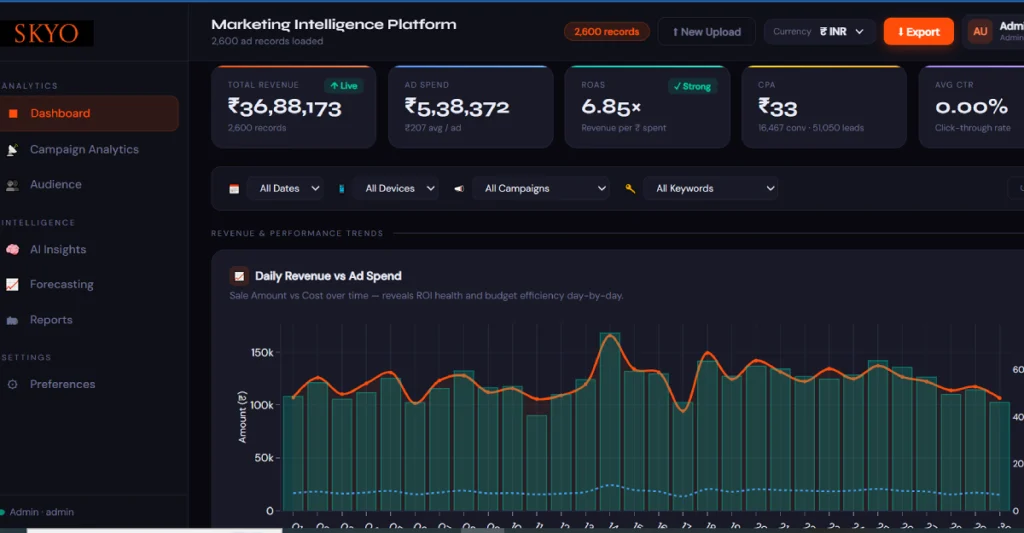Click Marketing Intelligence Platform heading
Screen dimensions: 1024x533
[x=334, y=25]
